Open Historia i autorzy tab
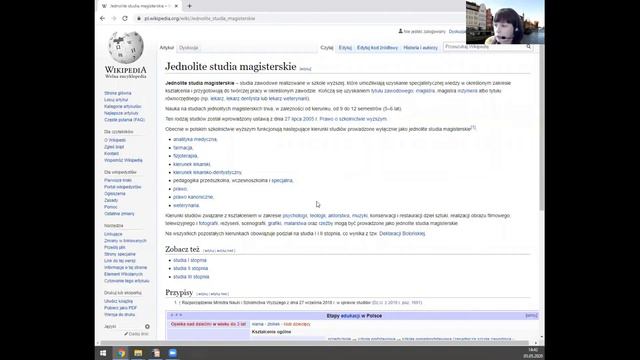The height and width of the screenshot is (360, 640). (x=420, y=48)
